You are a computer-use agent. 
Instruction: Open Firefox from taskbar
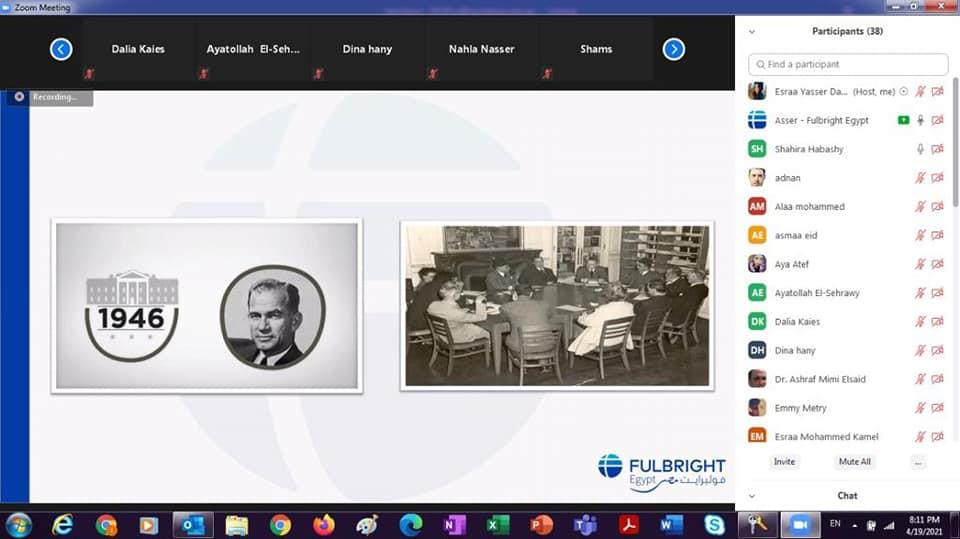coord(323,525)
